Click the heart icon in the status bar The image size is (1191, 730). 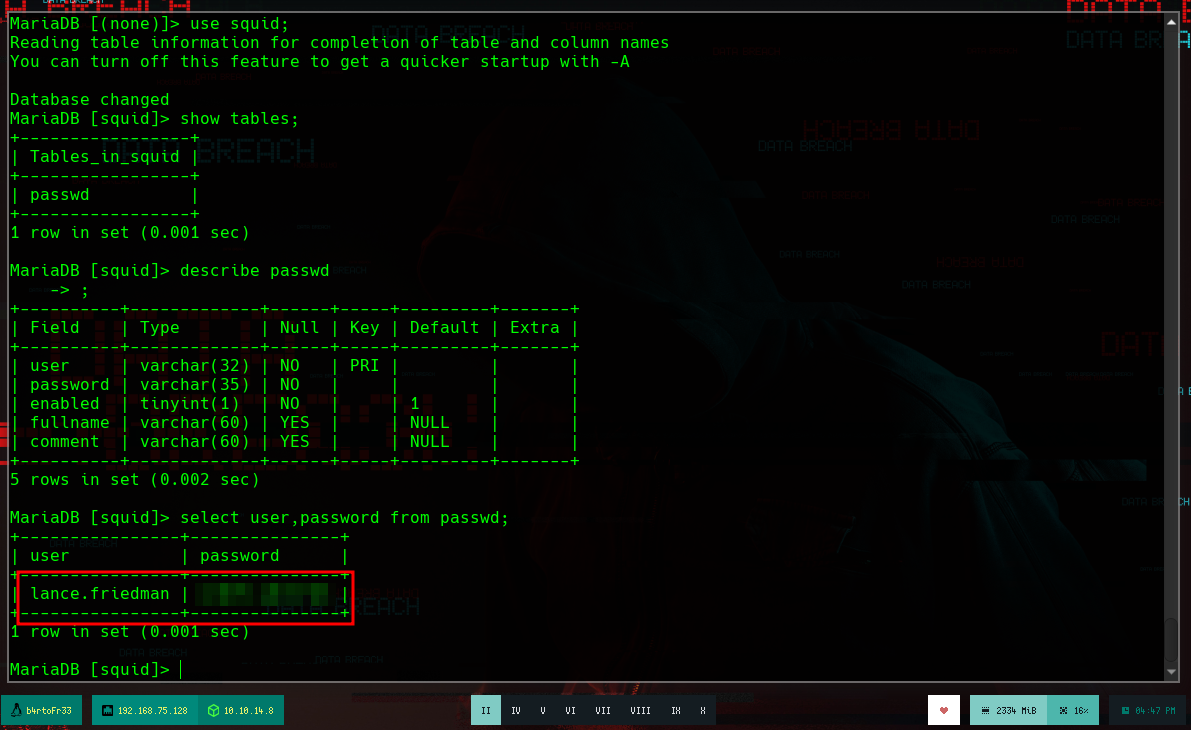tap(944, 711)
